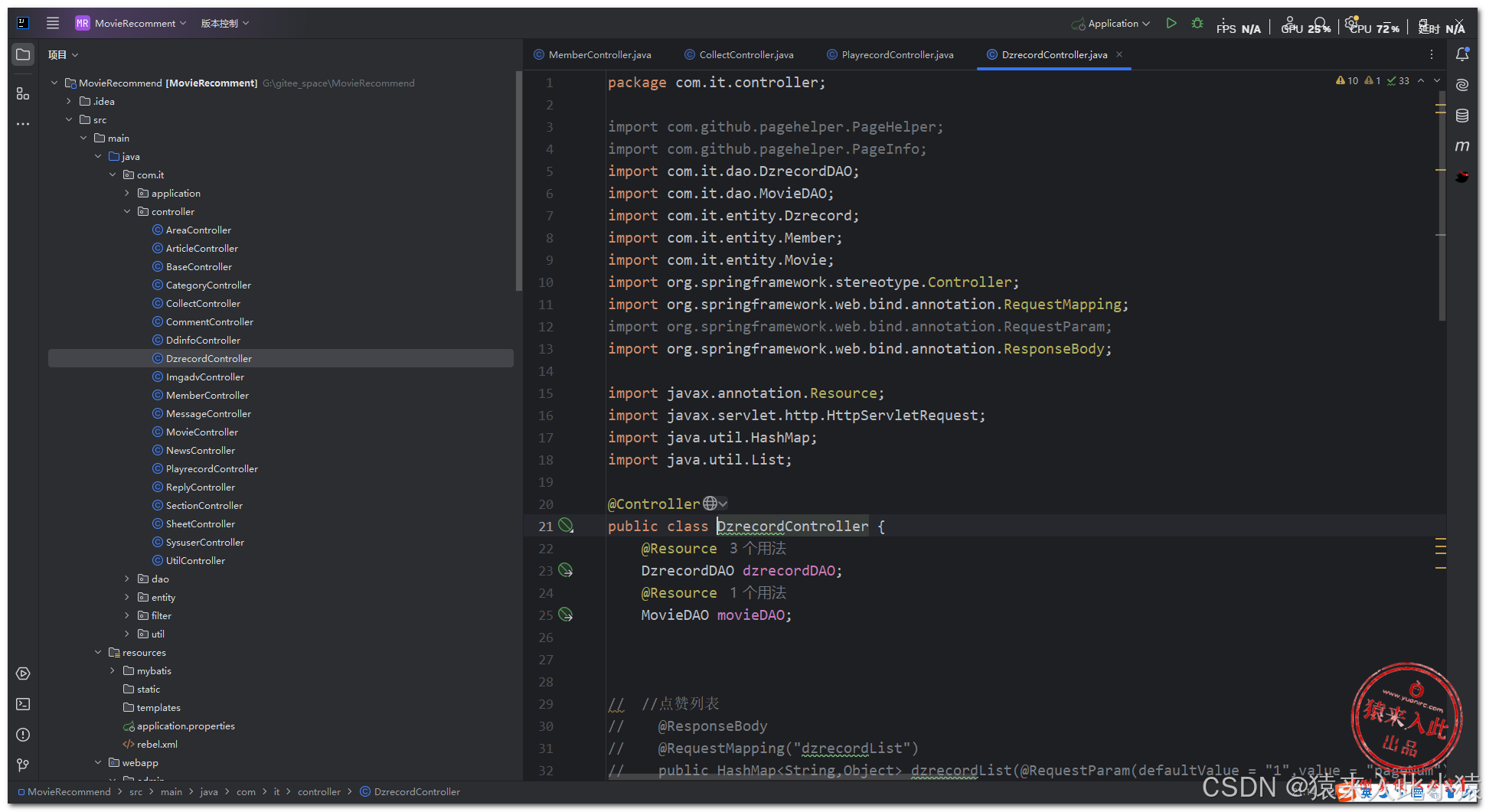Open application.properties file

(185, 726)
